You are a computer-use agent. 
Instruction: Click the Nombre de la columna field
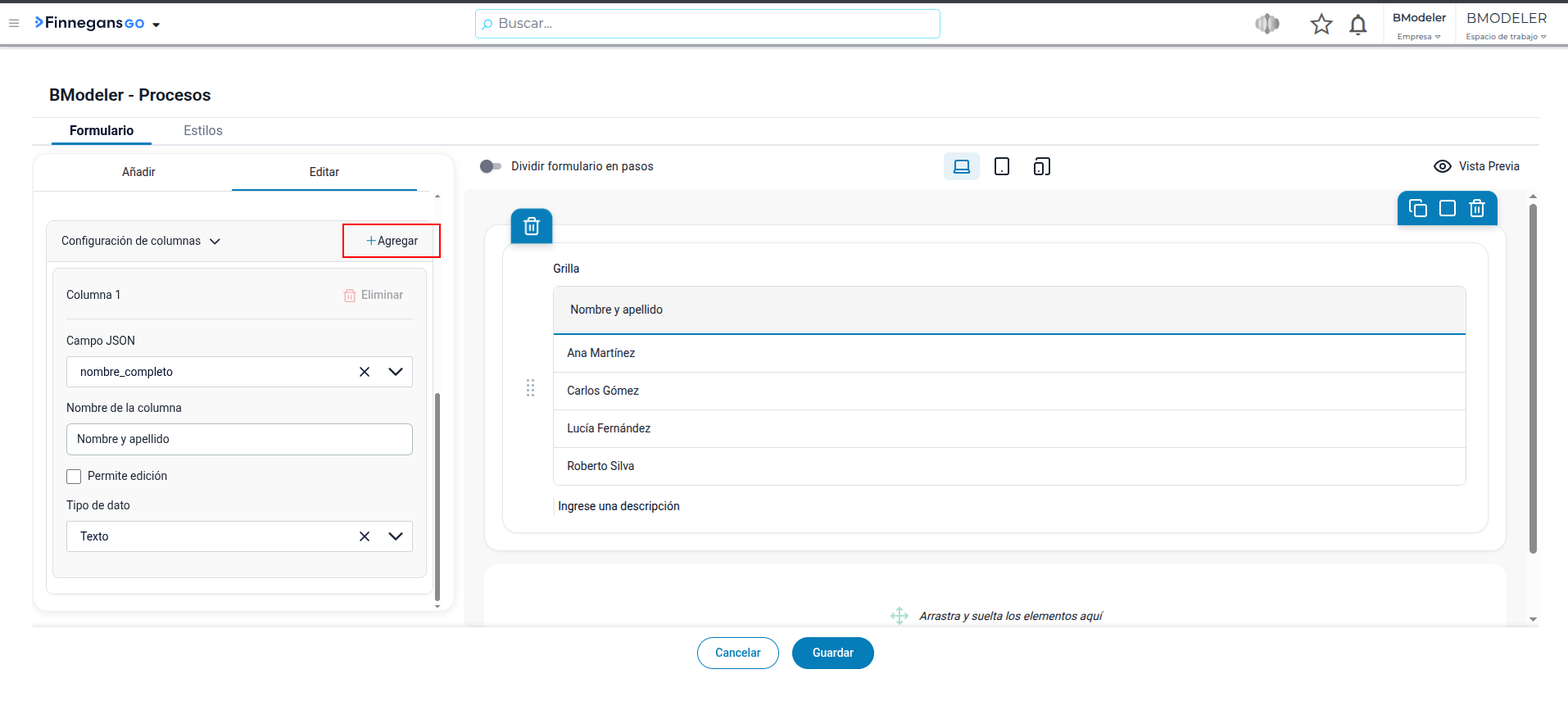click(x=239, y=439)
